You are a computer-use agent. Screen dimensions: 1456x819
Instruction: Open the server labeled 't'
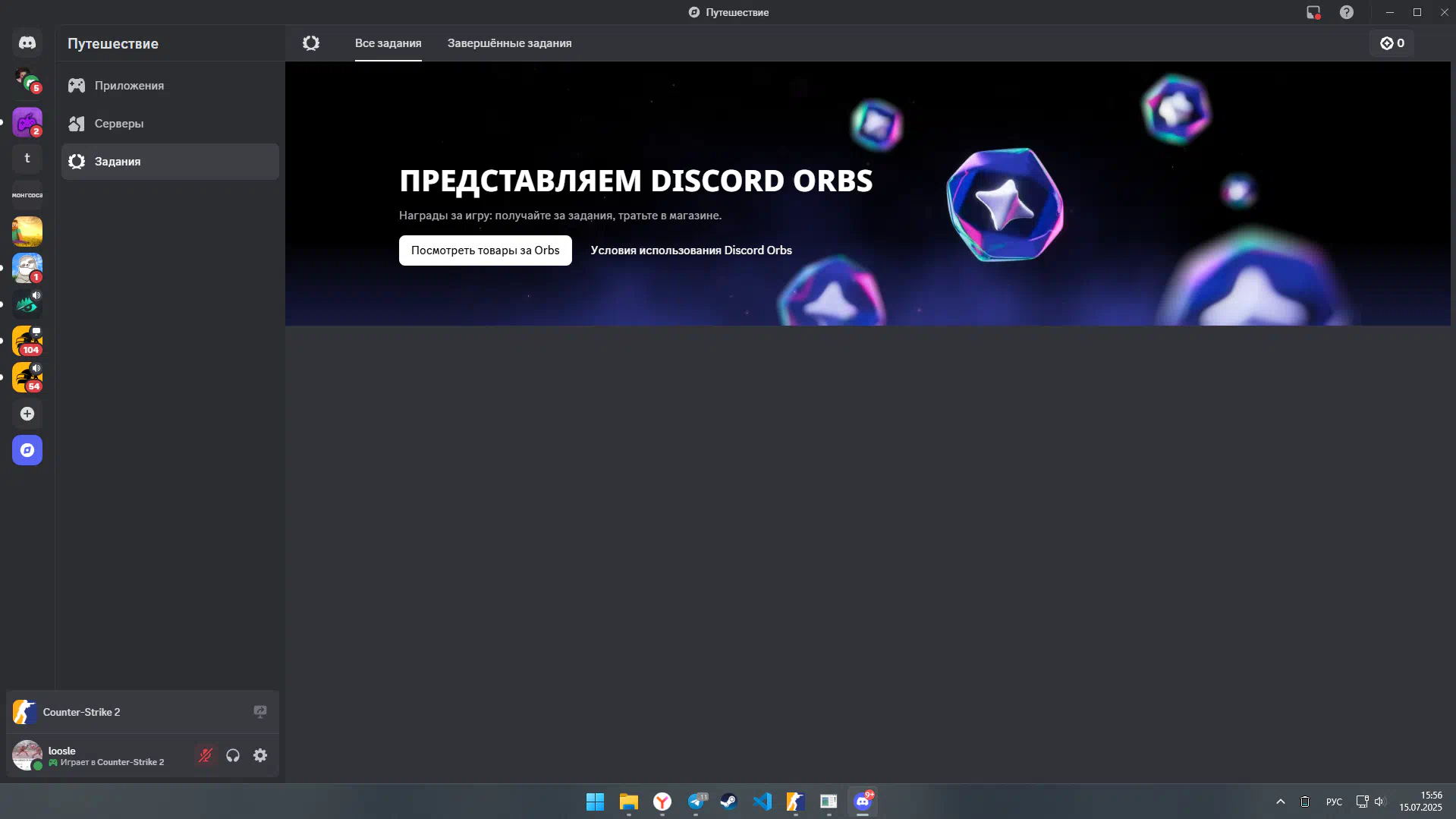coord(27,159)
